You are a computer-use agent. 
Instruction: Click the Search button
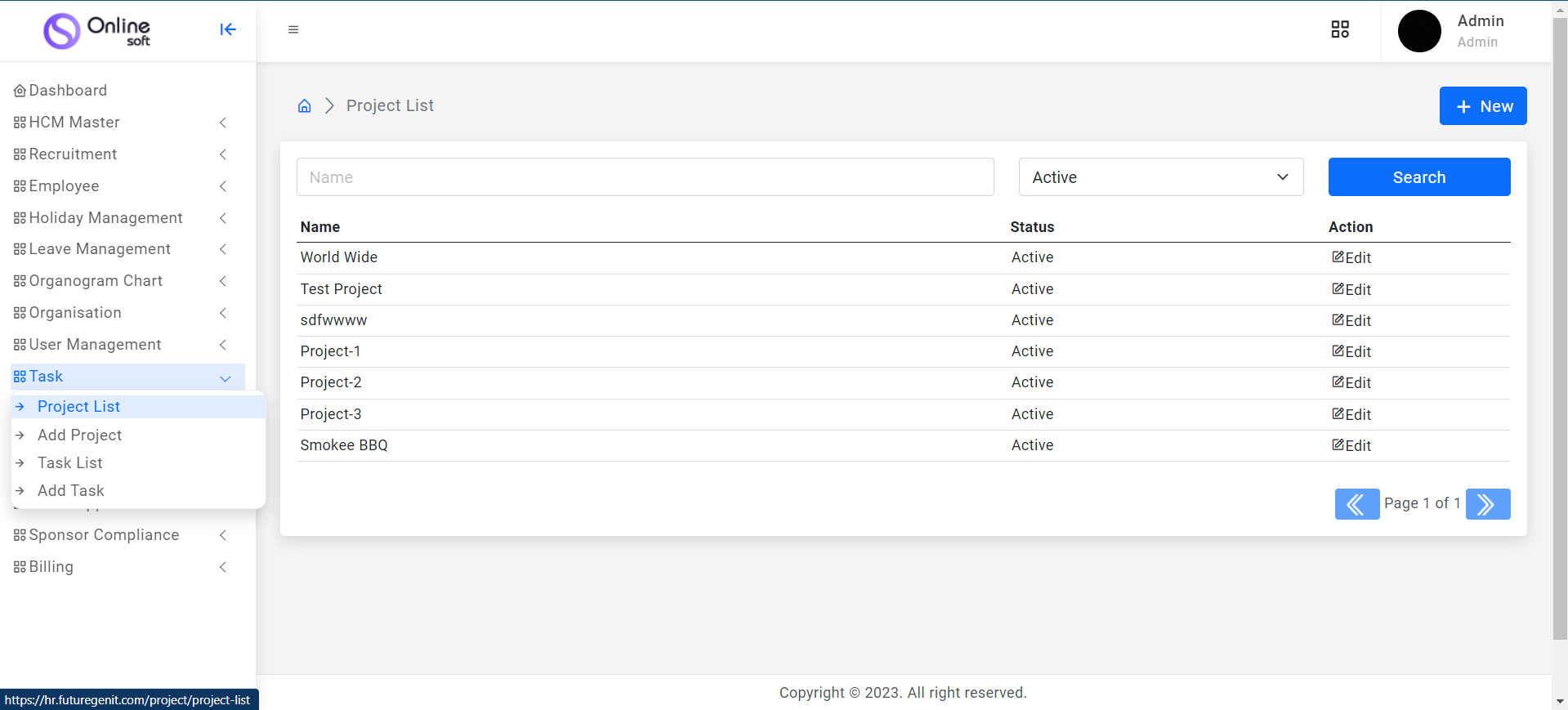(1418, 177)
